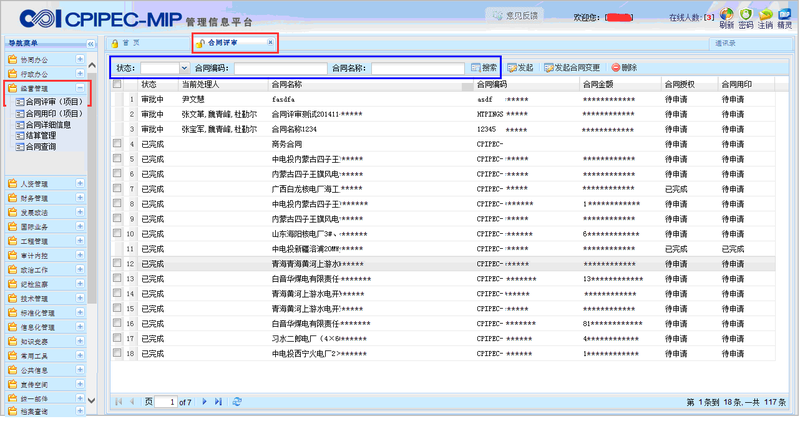Screen dimensions: 800x424
Task: Sort by the 当前处理人 column header
Action: (x=223, y=84)
